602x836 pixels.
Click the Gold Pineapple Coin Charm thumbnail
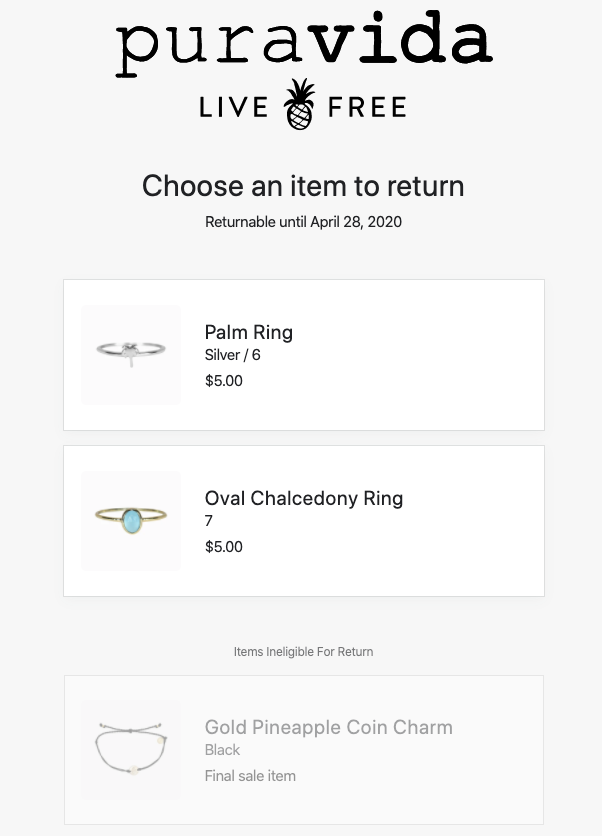(x=131, y=750)
